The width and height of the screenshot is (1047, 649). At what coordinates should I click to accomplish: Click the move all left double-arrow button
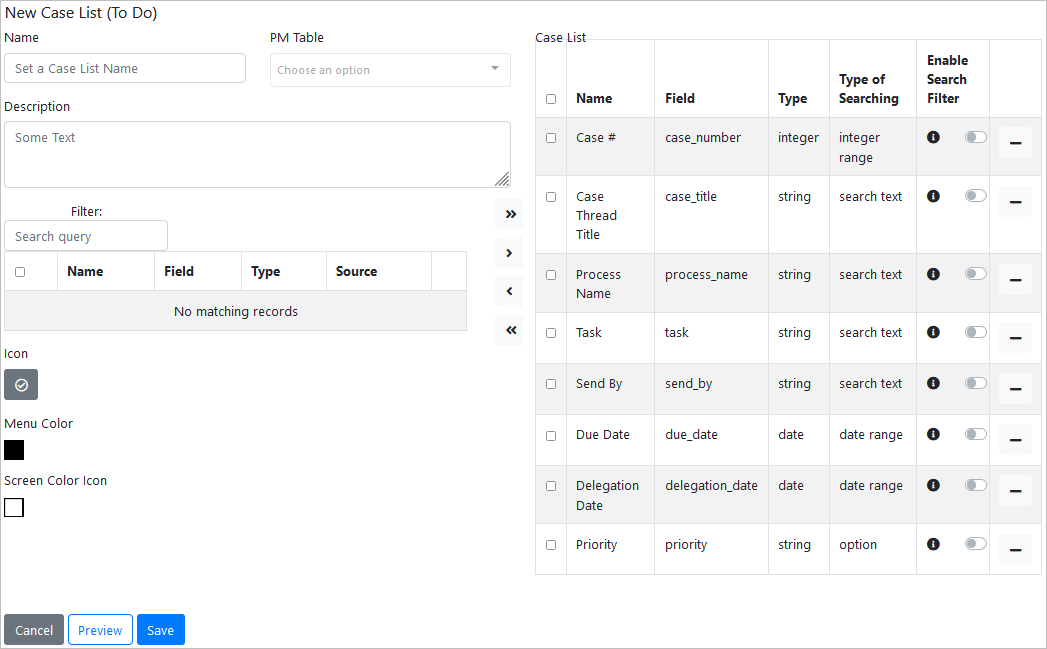(x=509, y=330)
